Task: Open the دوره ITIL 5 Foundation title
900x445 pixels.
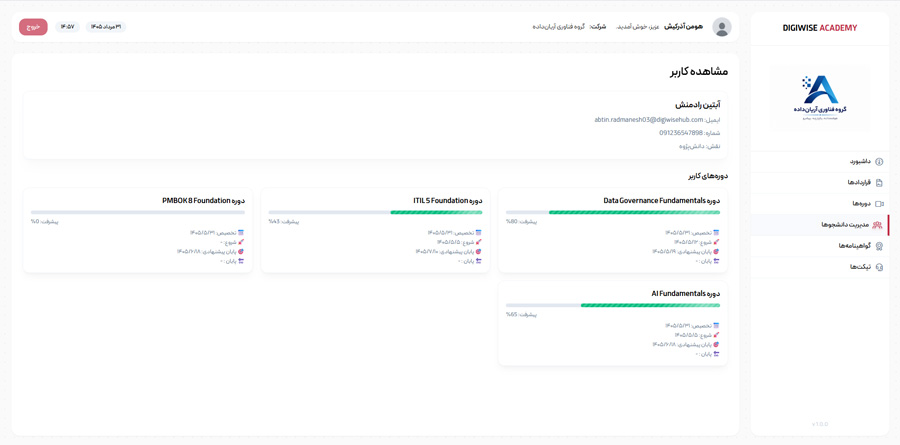Action: click(448, 200)
